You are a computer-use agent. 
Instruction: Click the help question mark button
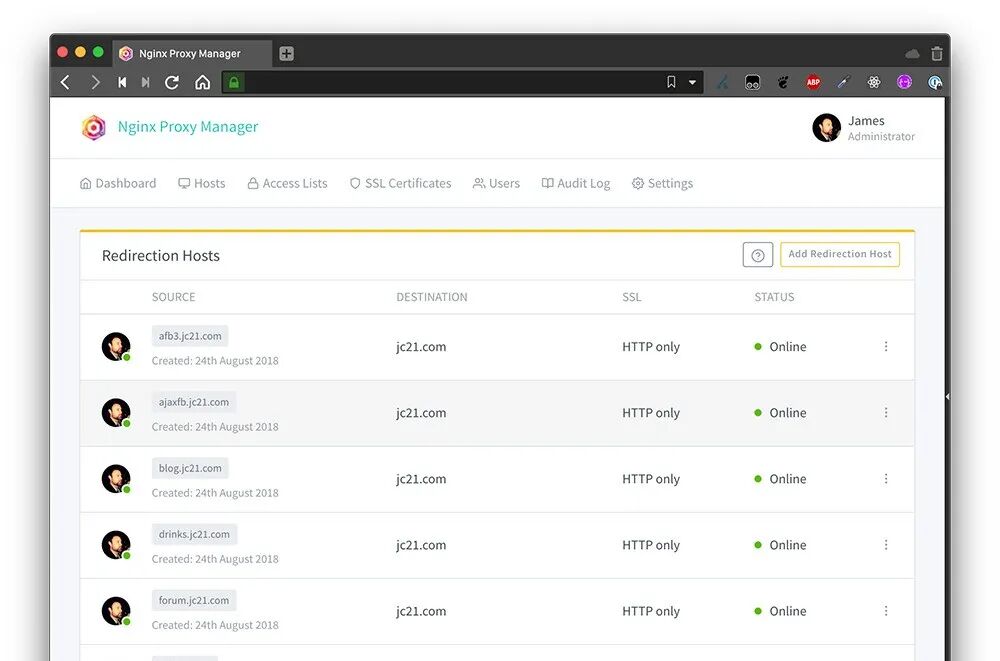pyautogui.click(x=758, y=255)
